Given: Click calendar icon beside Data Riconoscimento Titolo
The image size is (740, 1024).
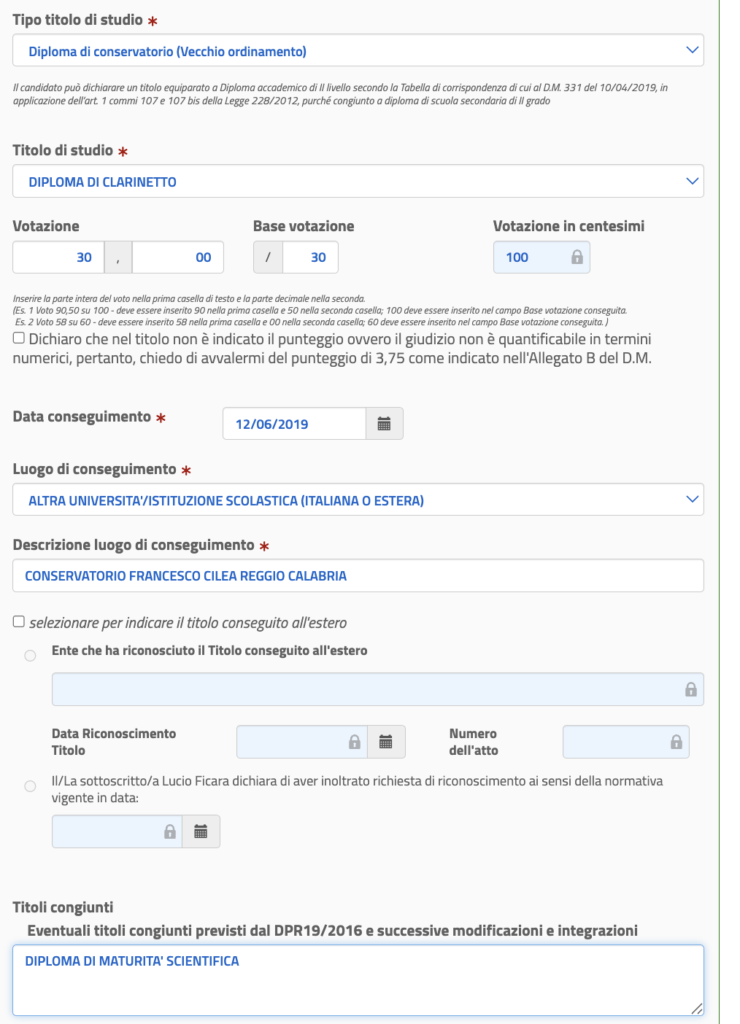Looking at the screenshot, I should click(x=385, y=742).
